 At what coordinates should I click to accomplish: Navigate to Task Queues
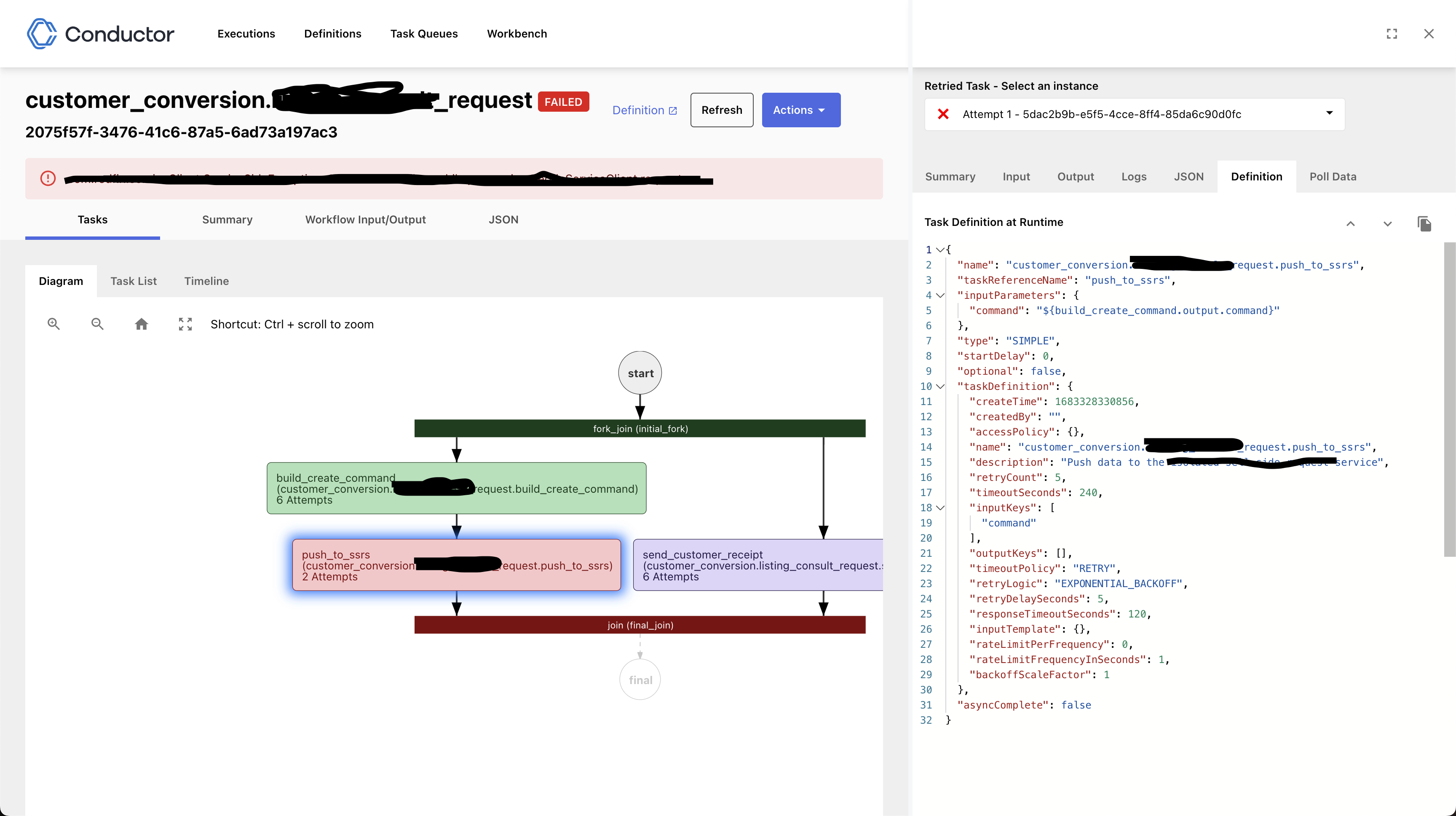(x=424, y=33)
